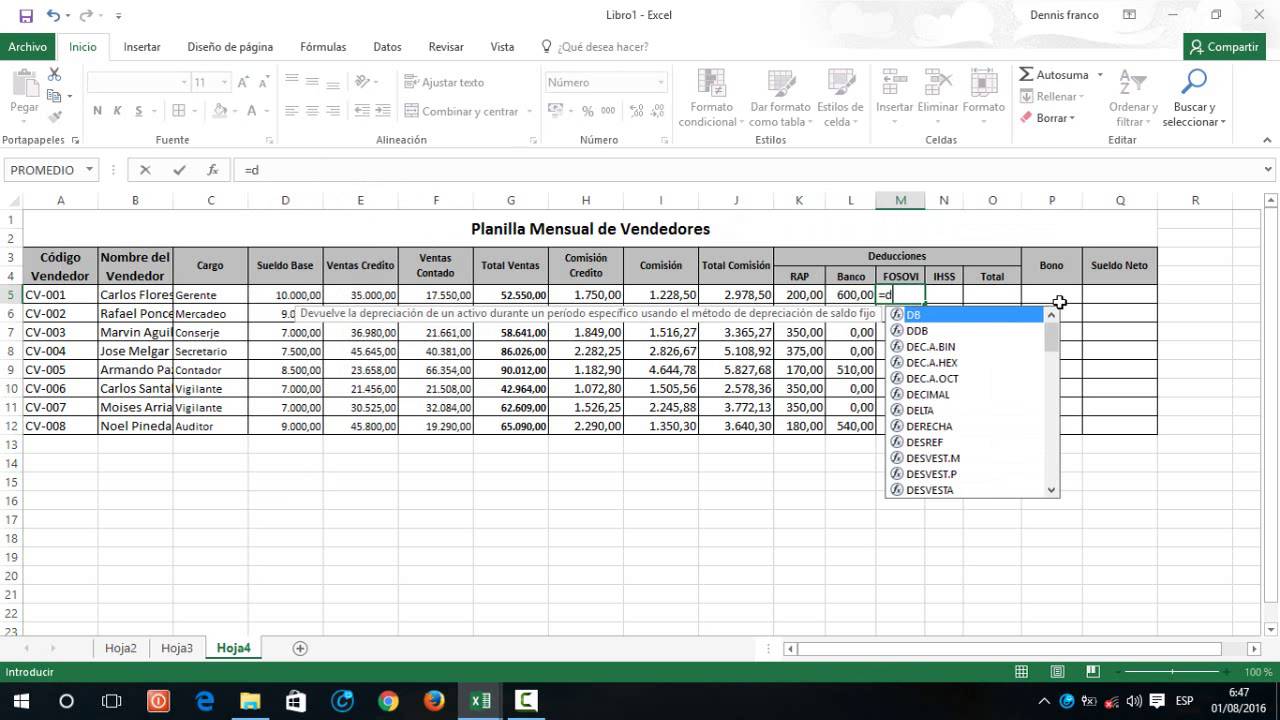The height and width of the screenshot is (720, 1280).
Task: Open Fuente group dialog launcher
Action: point(269,141)
